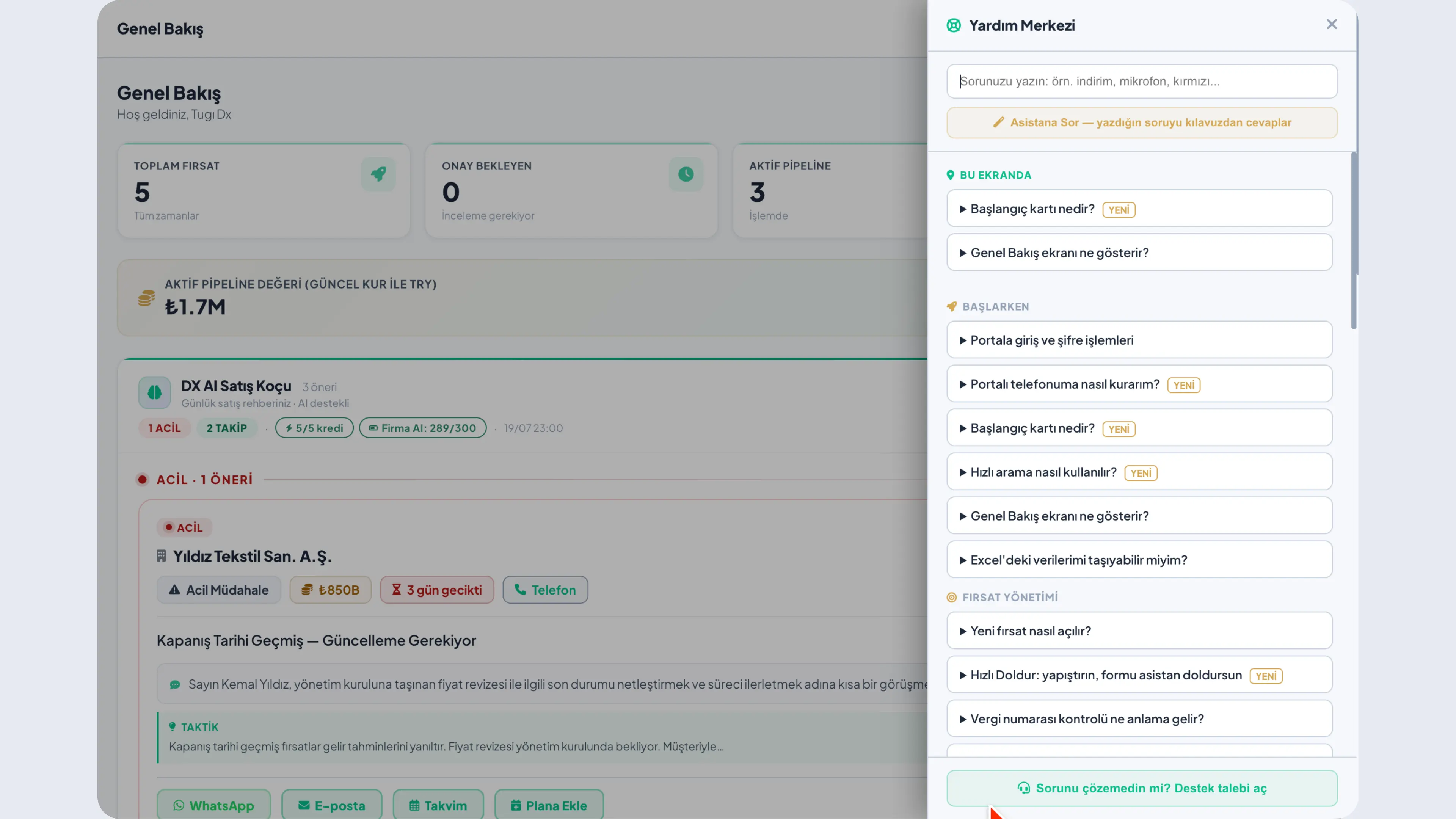This screenshot has height=819, width=1456.
Task: Click the ₺1.7M pipeline value
Action: pos(195,307)
